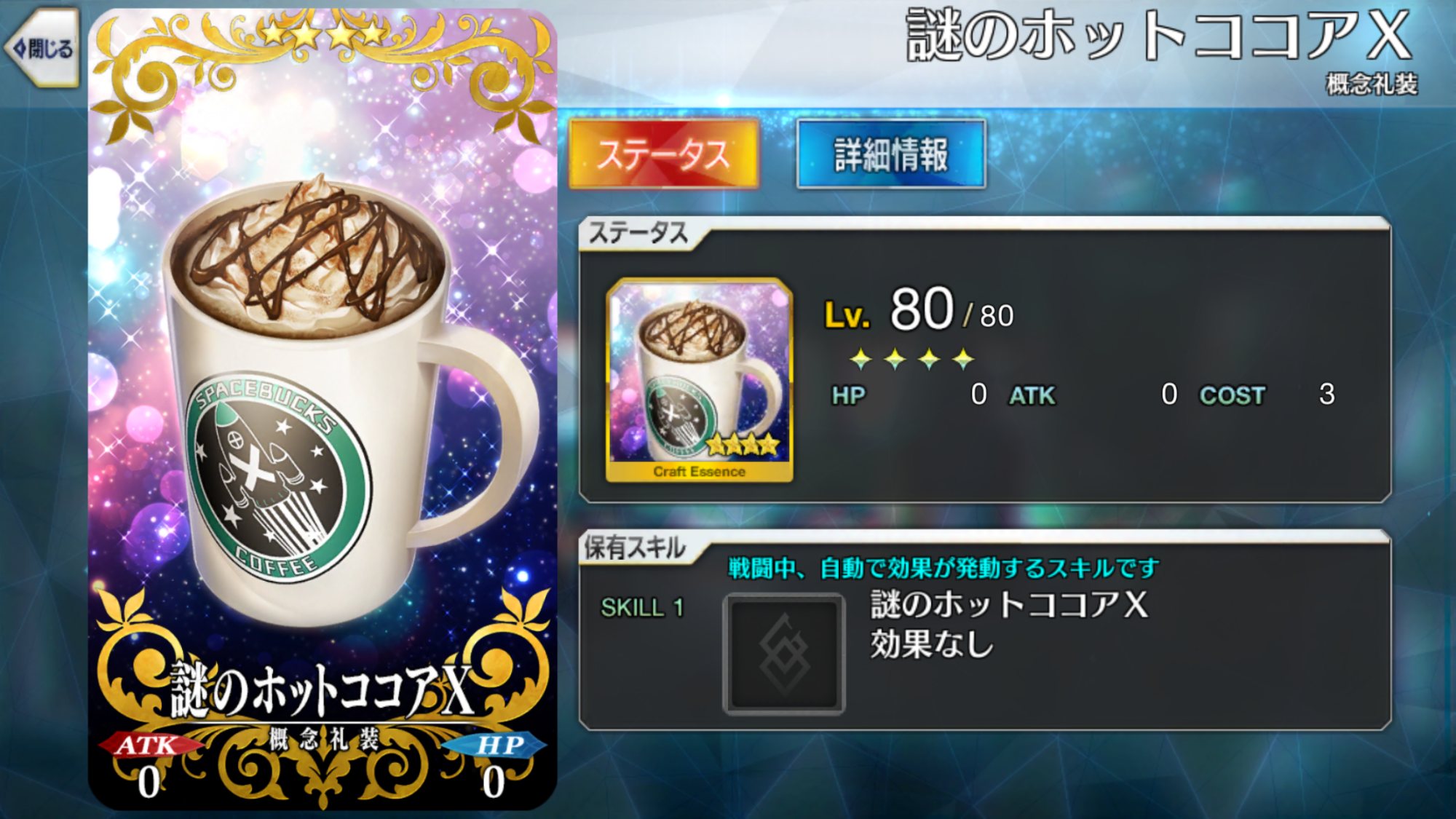Tap the ステータス panel header
This screenshot has width=1456, height=819.
point(638,233)
